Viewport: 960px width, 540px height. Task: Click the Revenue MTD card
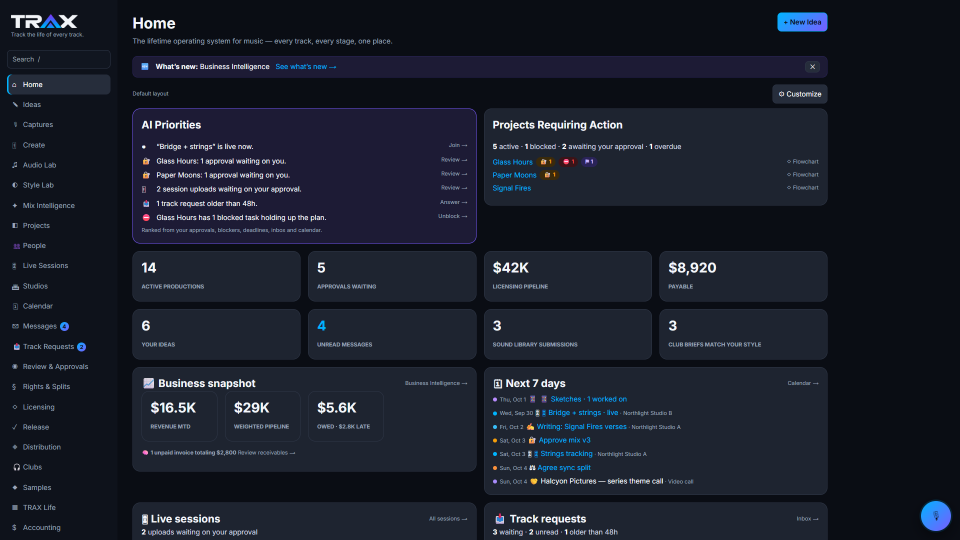(x=179, y=416)
